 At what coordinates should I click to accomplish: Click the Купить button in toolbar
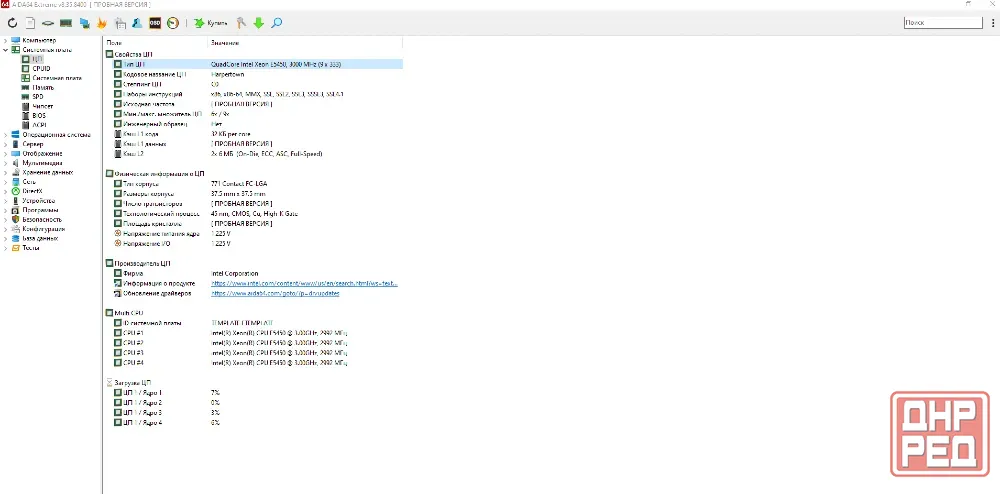[210, 23]
